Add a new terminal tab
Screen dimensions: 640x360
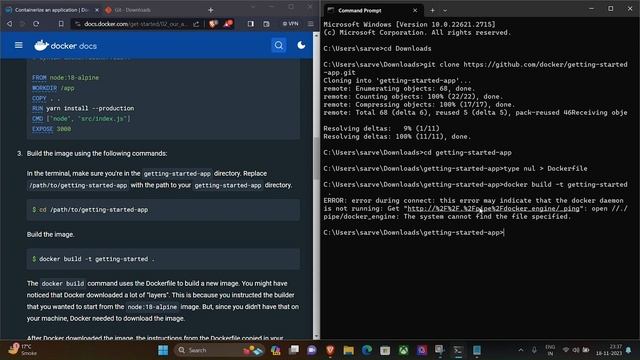click(x=432, y=10)
